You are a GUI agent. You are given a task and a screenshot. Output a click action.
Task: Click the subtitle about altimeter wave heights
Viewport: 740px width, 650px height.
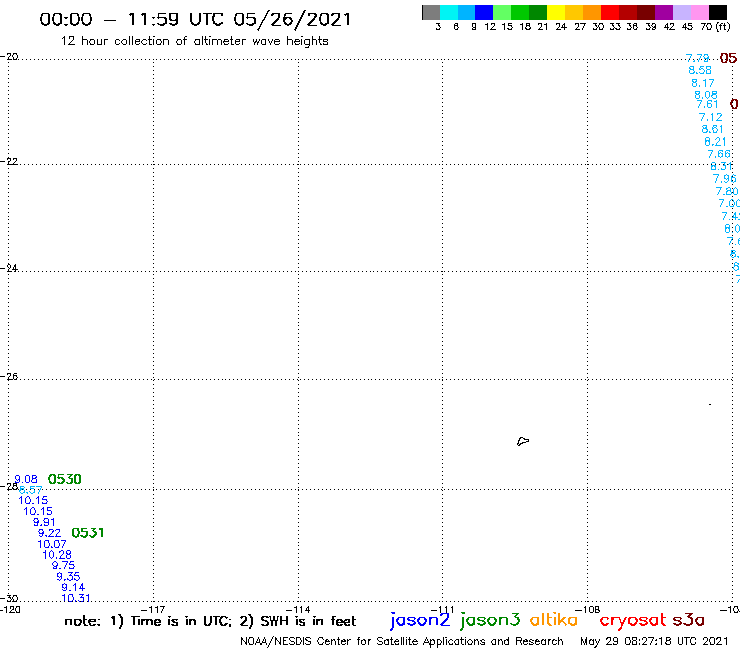[194, 41]
